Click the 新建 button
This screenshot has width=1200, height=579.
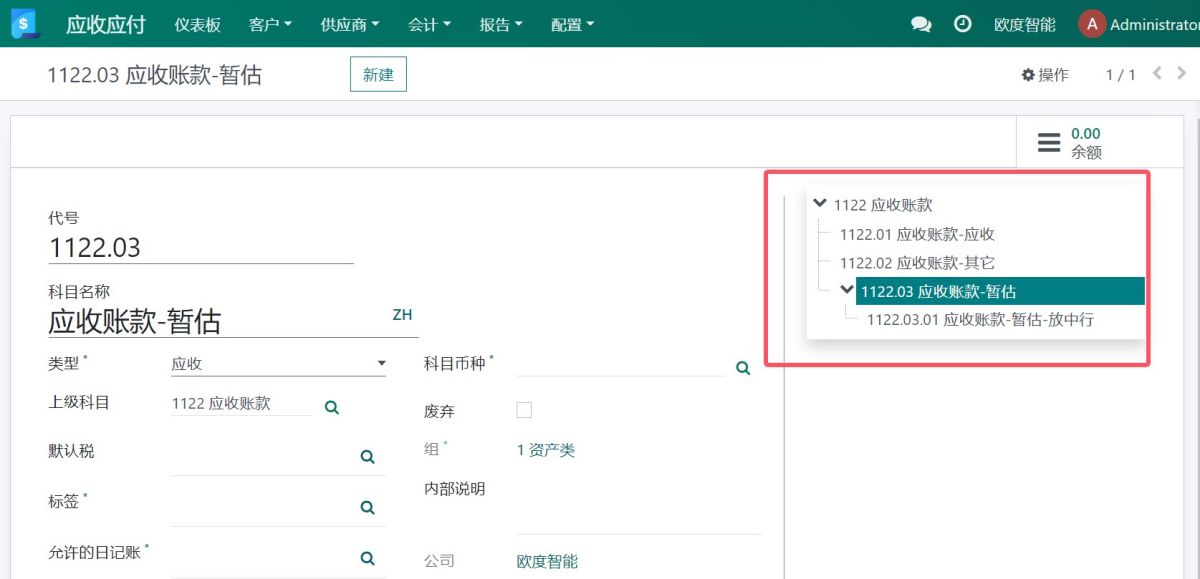(378, 75)
